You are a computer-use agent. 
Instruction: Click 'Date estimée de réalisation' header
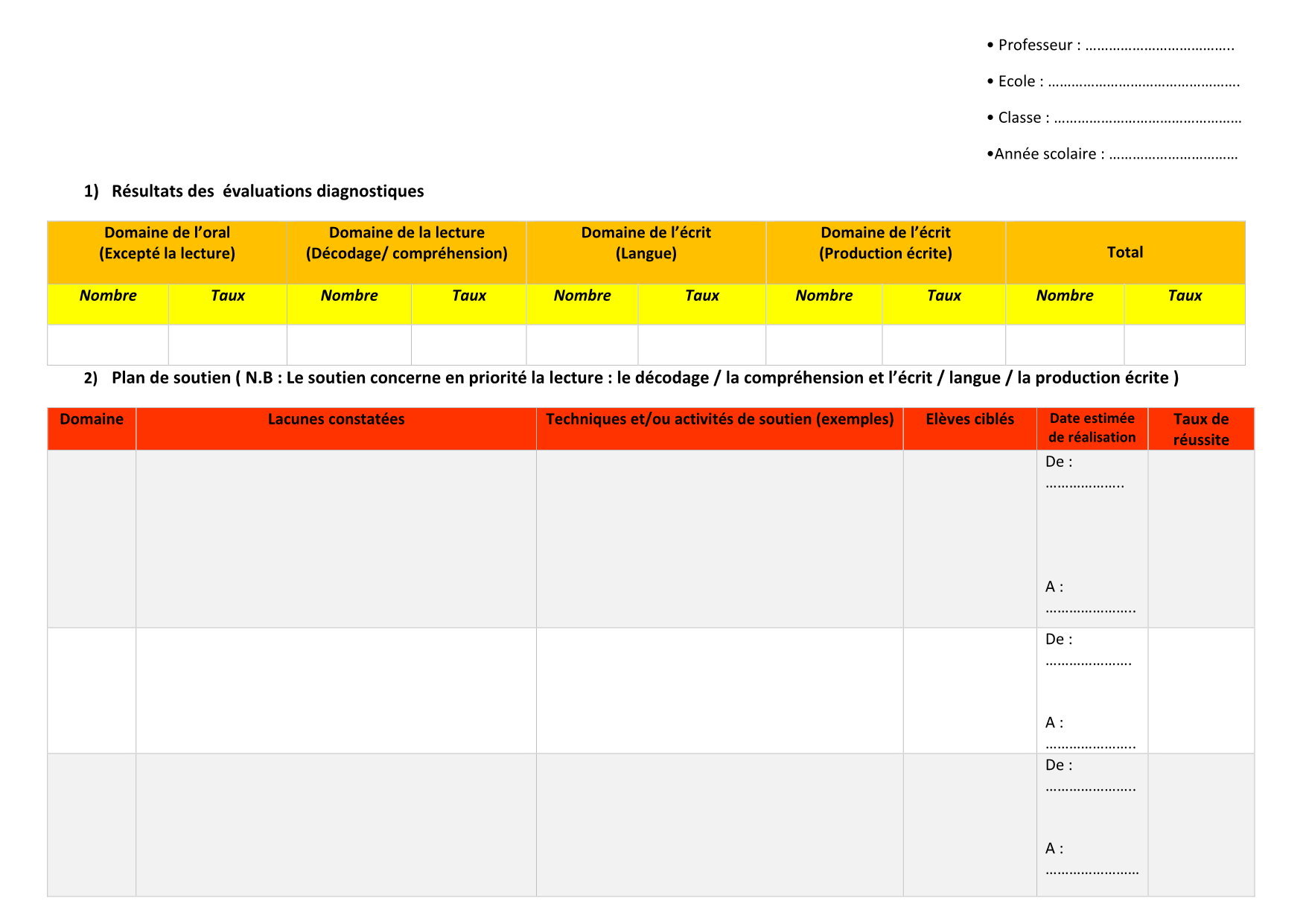pyautogui.click(x=1092, y=429)
